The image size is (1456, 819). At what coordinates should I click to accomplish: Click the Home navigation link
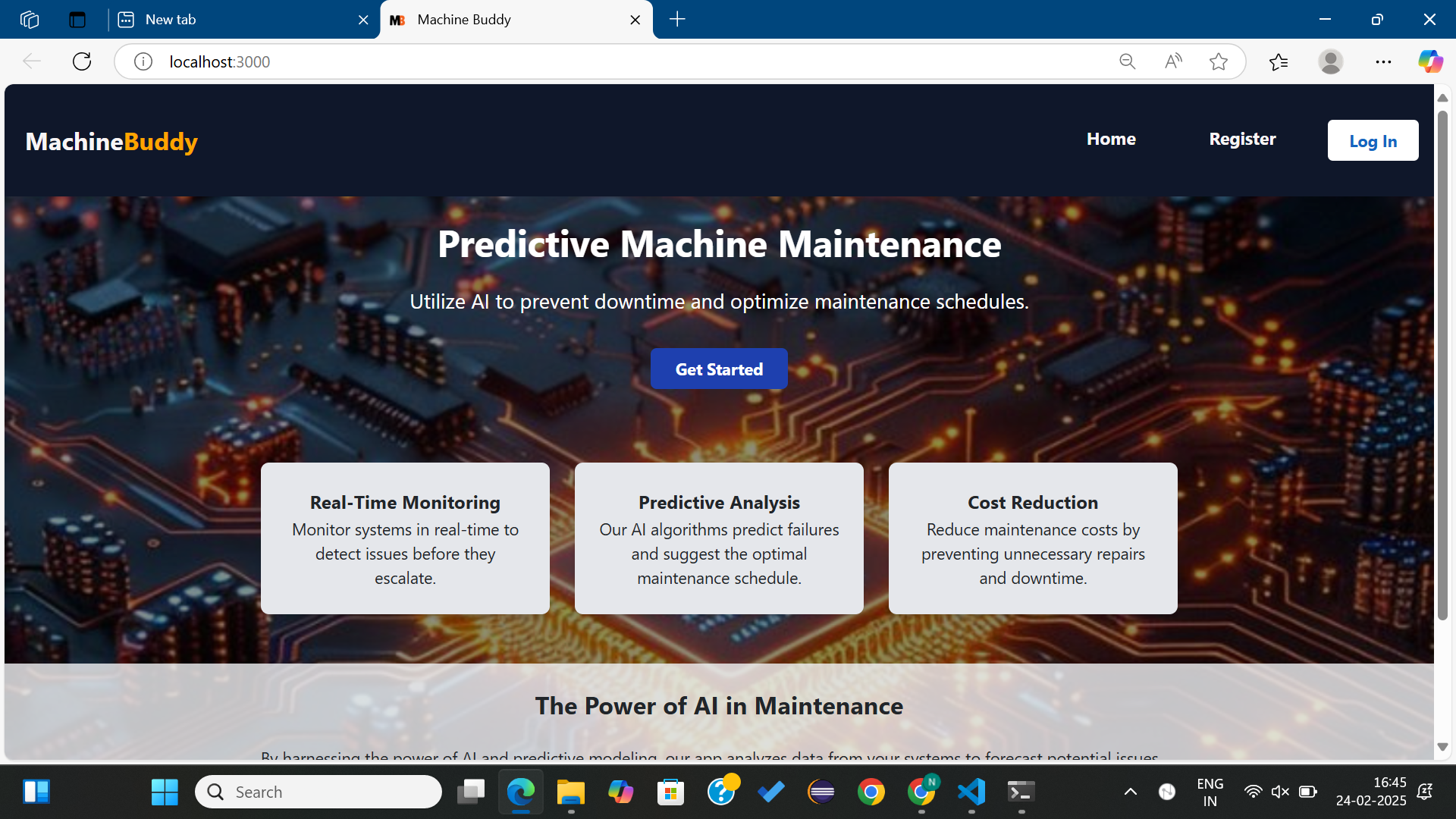coord(1110,140)
